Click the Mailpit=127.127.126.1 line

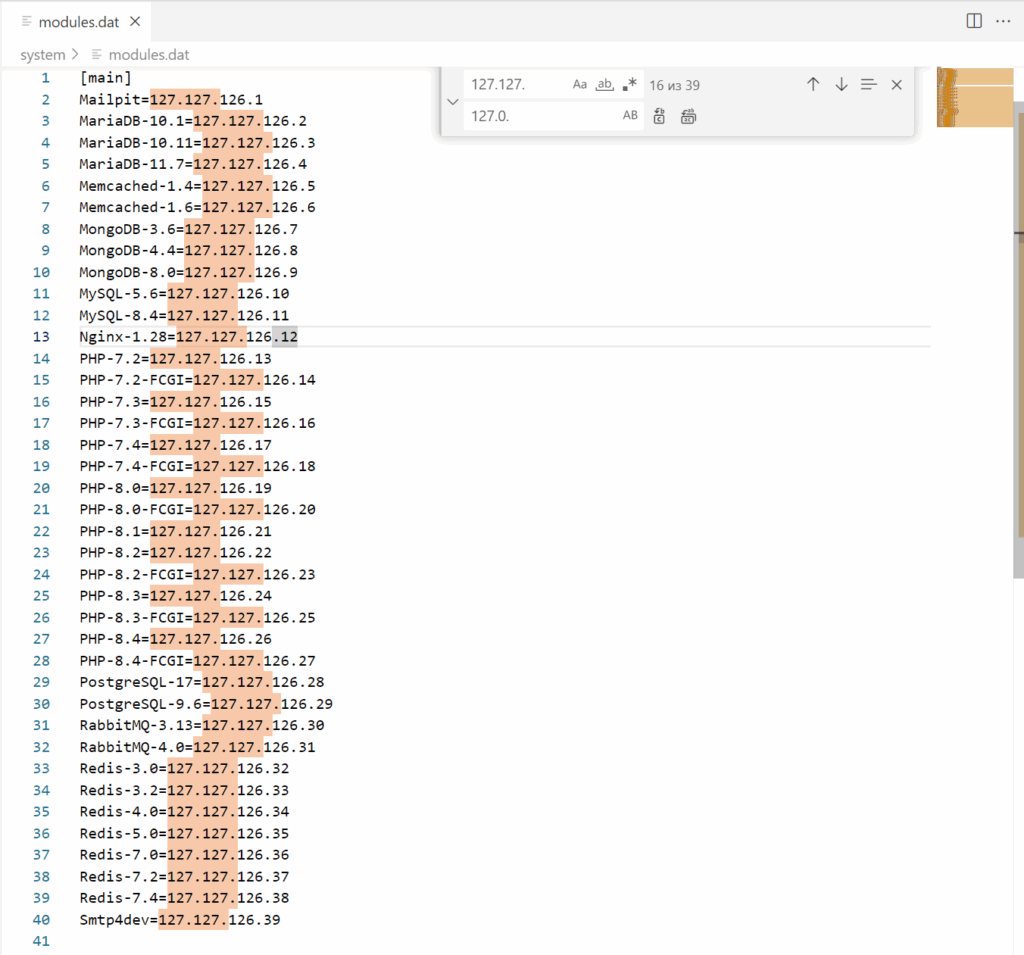(171, 99)
